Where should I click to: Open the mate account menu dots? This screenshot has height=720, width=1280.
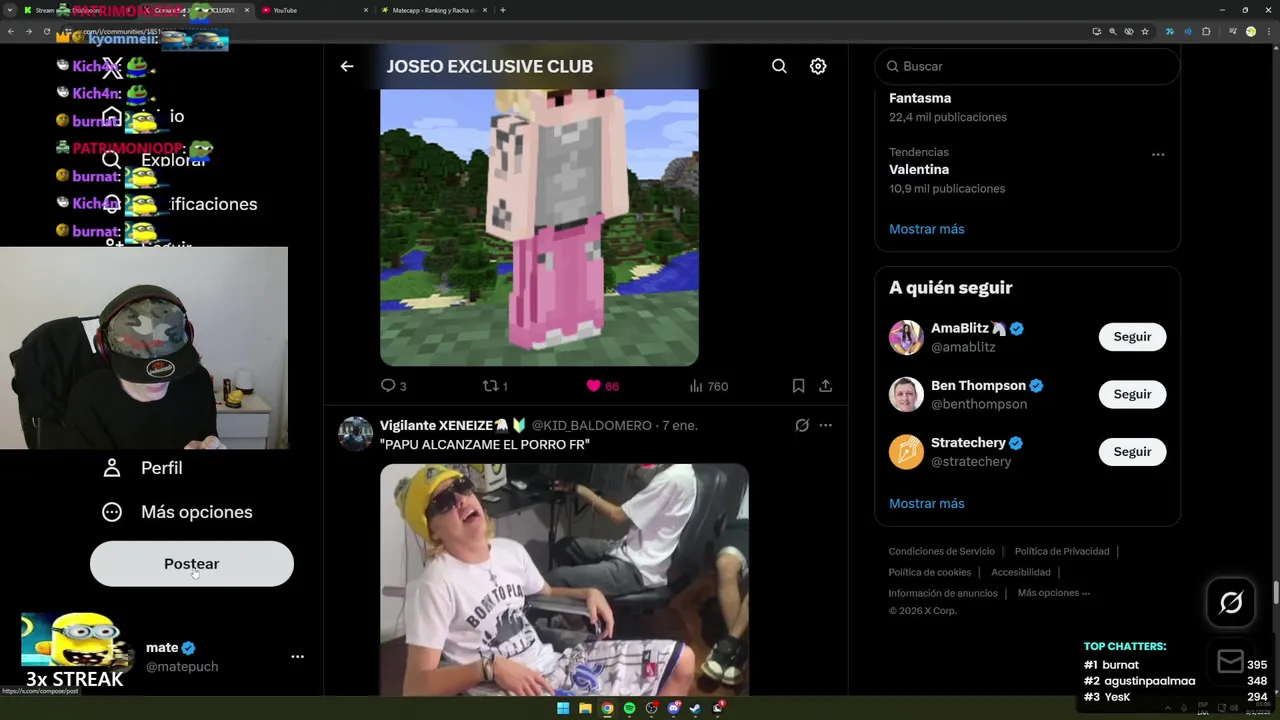pos(297,657)
